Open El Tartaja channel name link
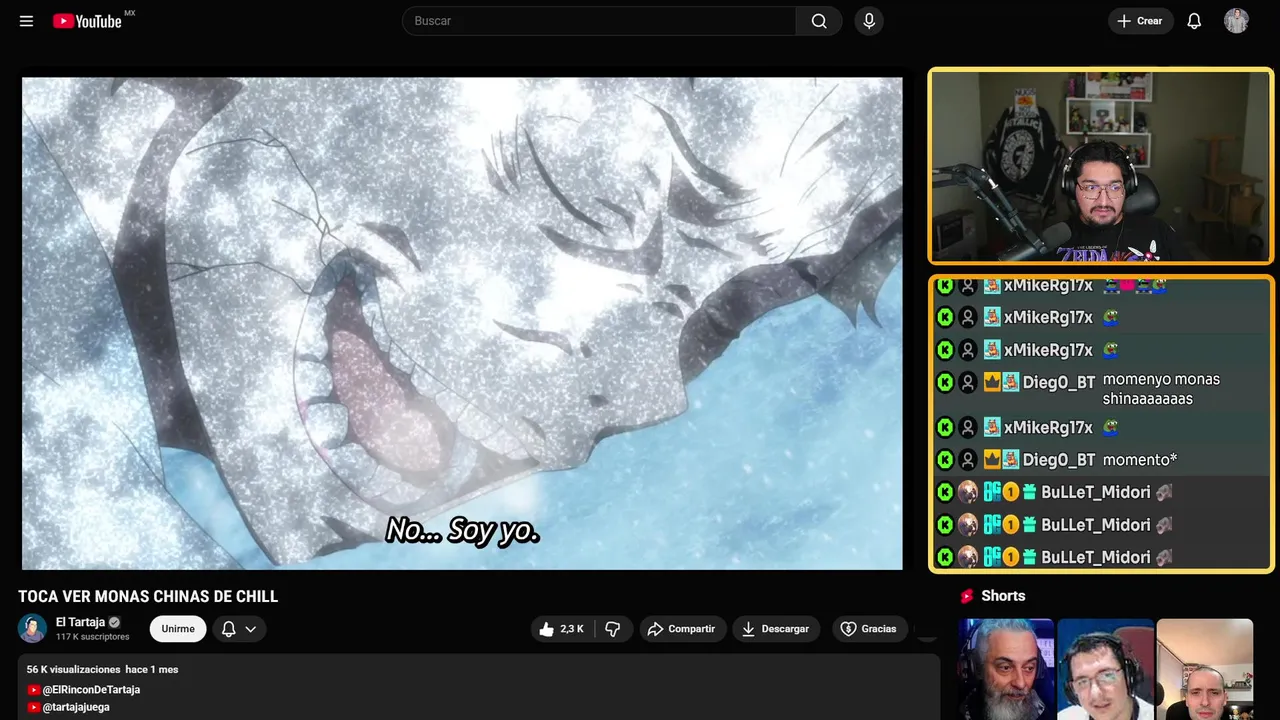1280x720 pixels. click(80, 622)
